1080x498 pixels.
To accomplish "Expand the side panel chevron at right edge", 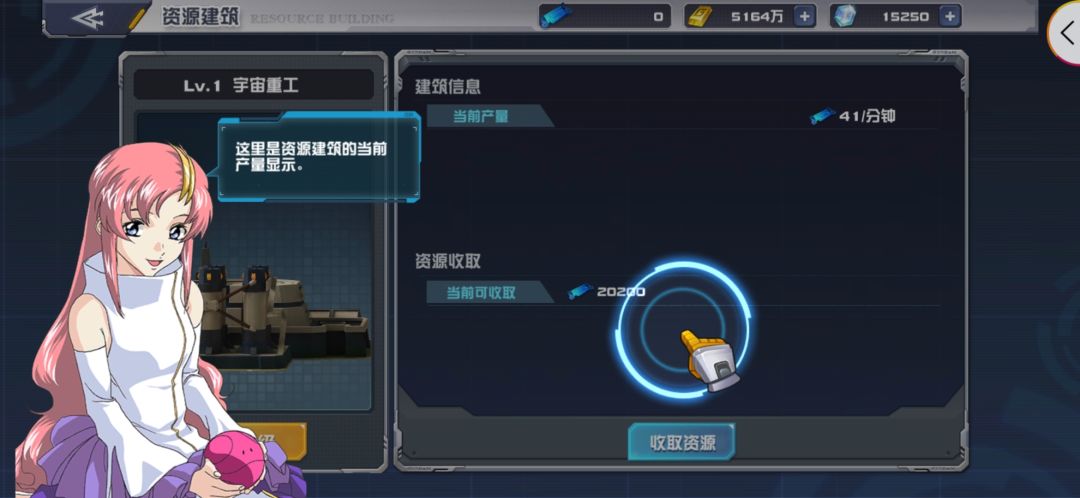I will point(1066,32).
